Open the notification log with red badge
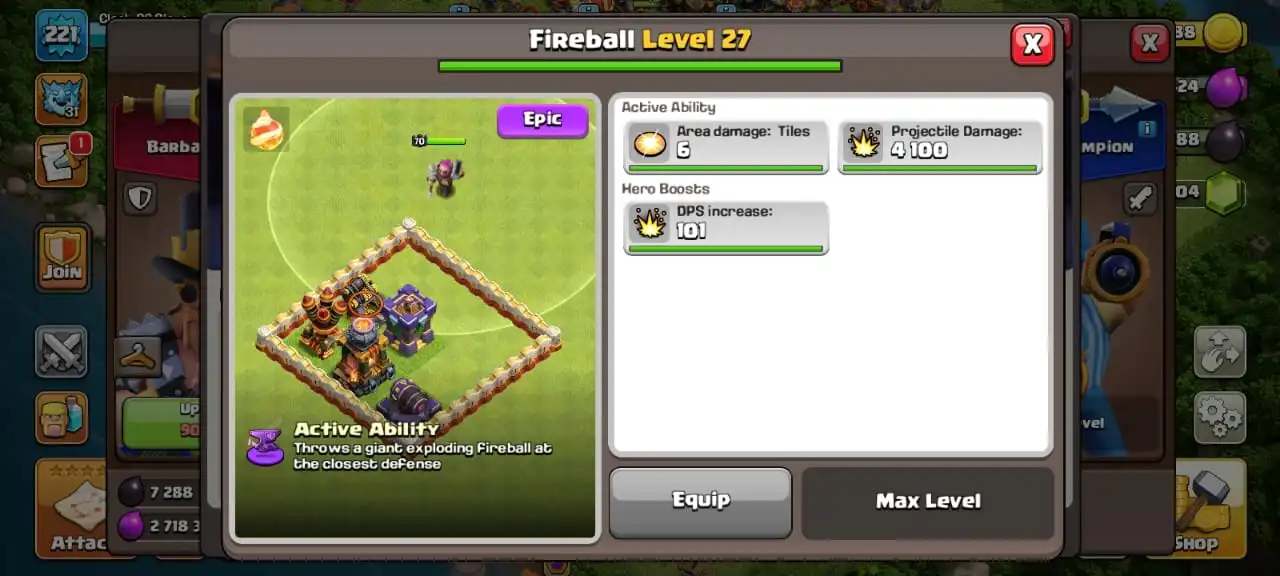Image resolution: width=1280 pixels, height=576 pixels. click(x=61, y=161)
